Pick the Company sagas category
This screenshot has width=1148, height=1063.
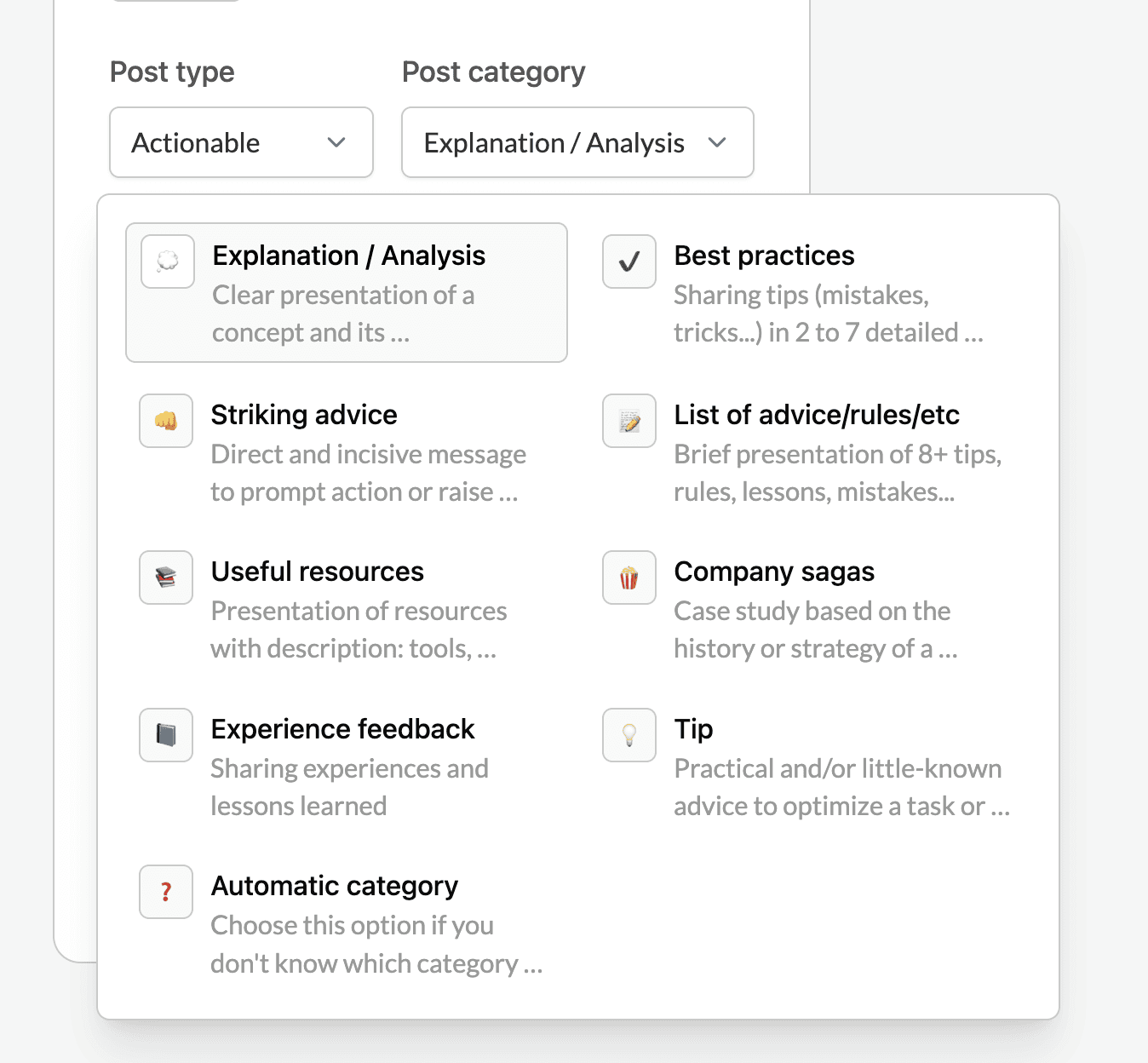774,572
